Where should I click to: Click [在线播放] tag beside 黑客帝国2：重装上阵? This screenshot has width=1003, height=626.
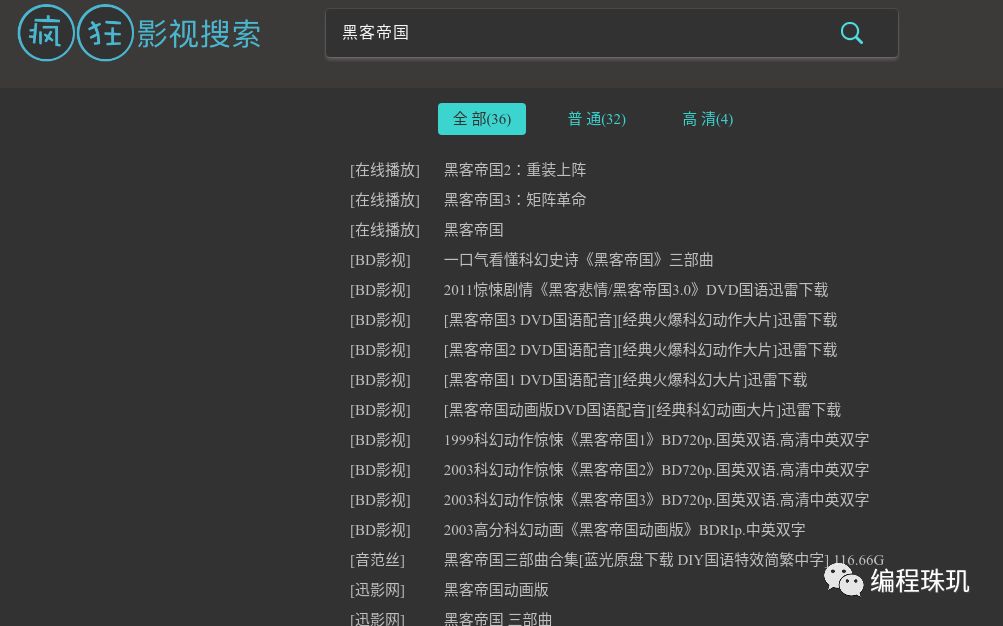pos(385,170)
